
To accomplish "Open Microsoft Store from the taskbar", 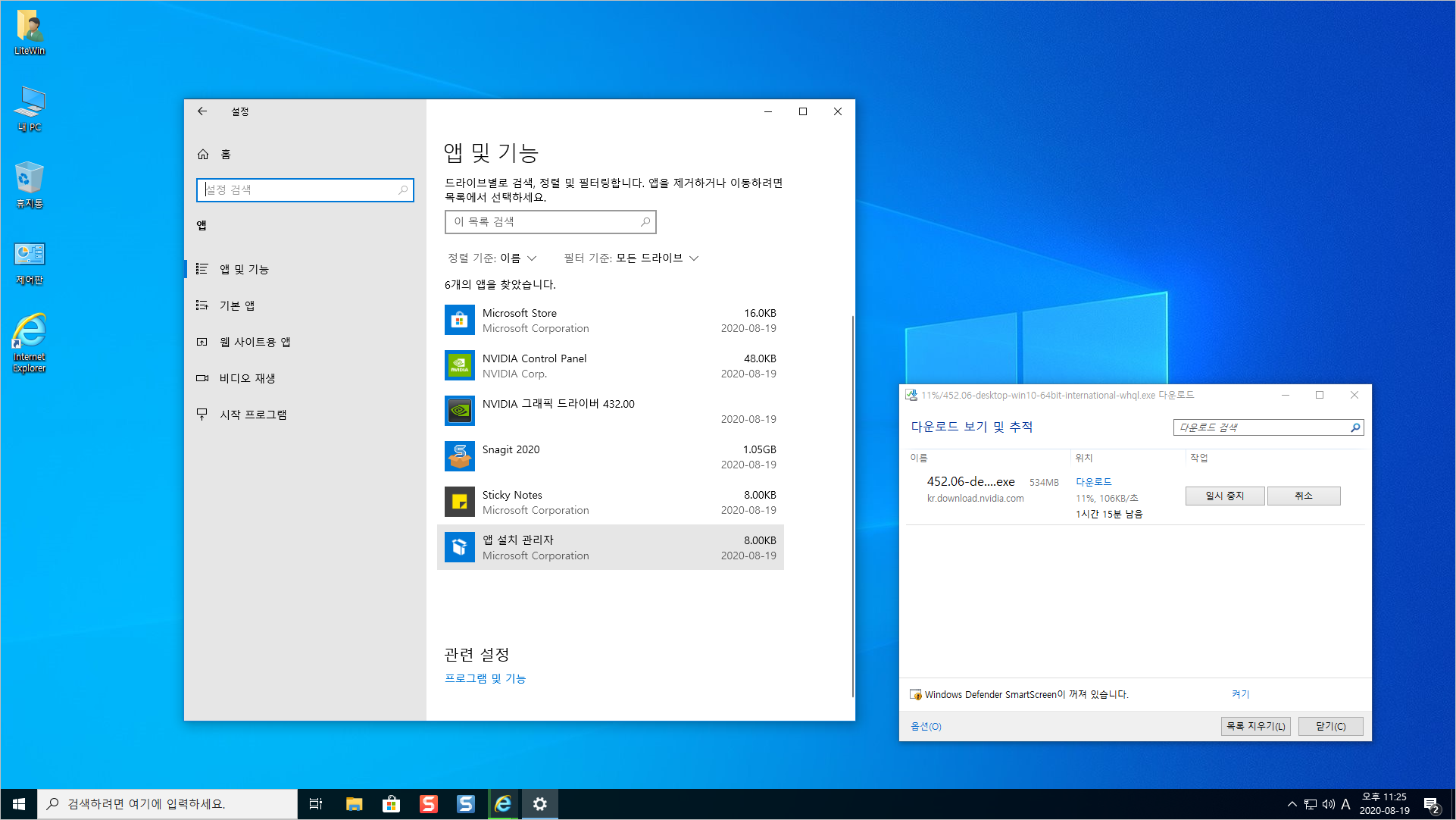I will coord(391,804).
